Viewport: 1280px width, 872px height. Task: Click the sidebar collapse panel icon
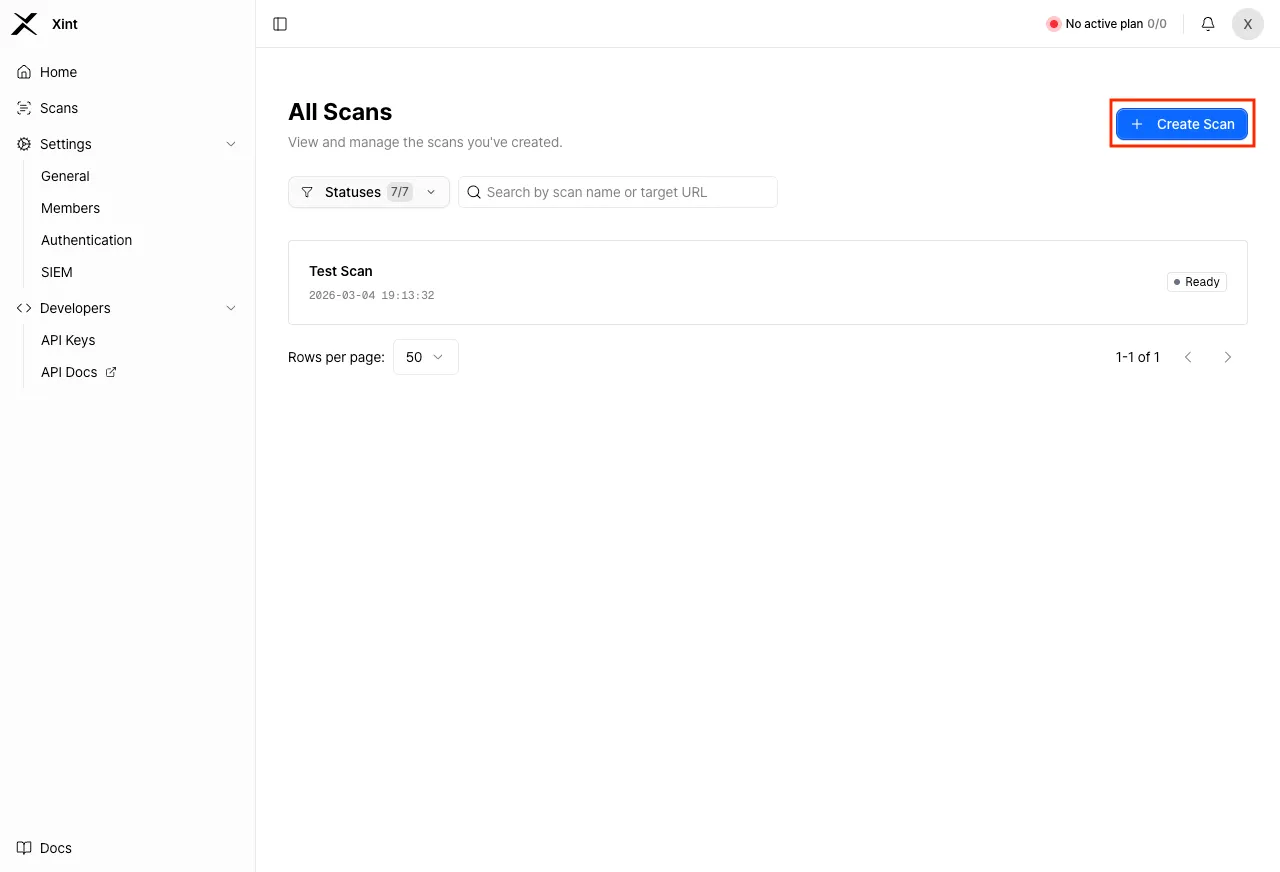coord(279,23)
